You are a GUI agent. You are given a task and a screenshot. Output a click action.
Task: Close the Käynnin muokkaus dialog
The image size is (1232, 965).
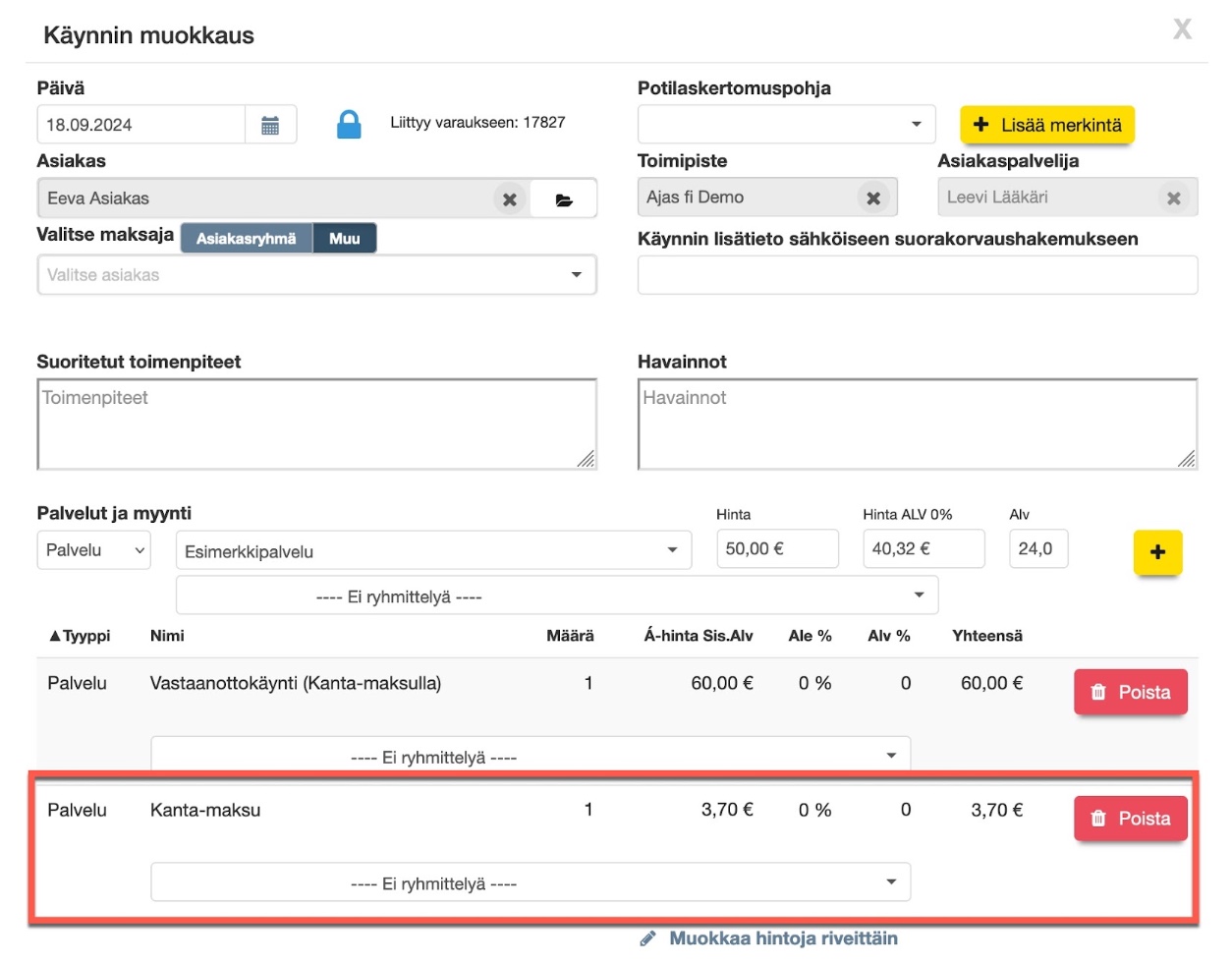click(1182, 30)
